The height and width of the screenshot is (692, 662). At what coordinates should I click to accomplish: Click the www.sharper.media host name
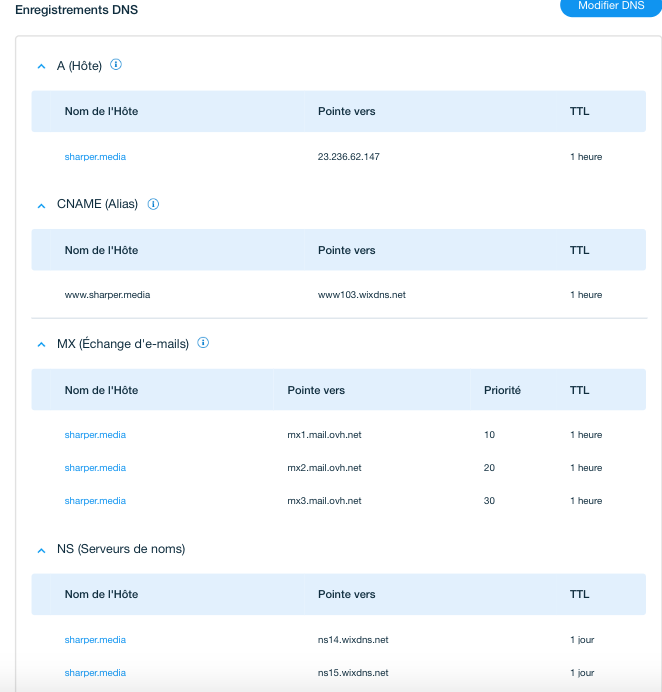click(107, 295)
